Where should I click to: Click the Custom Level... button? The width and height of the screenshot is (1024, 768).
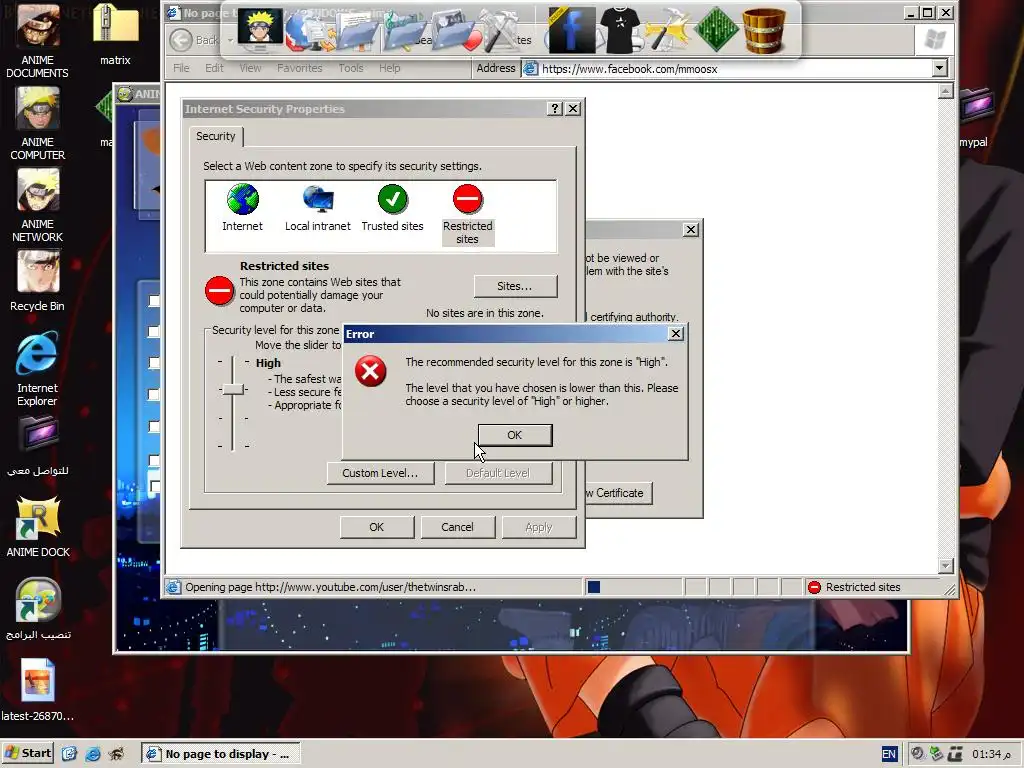380,473
